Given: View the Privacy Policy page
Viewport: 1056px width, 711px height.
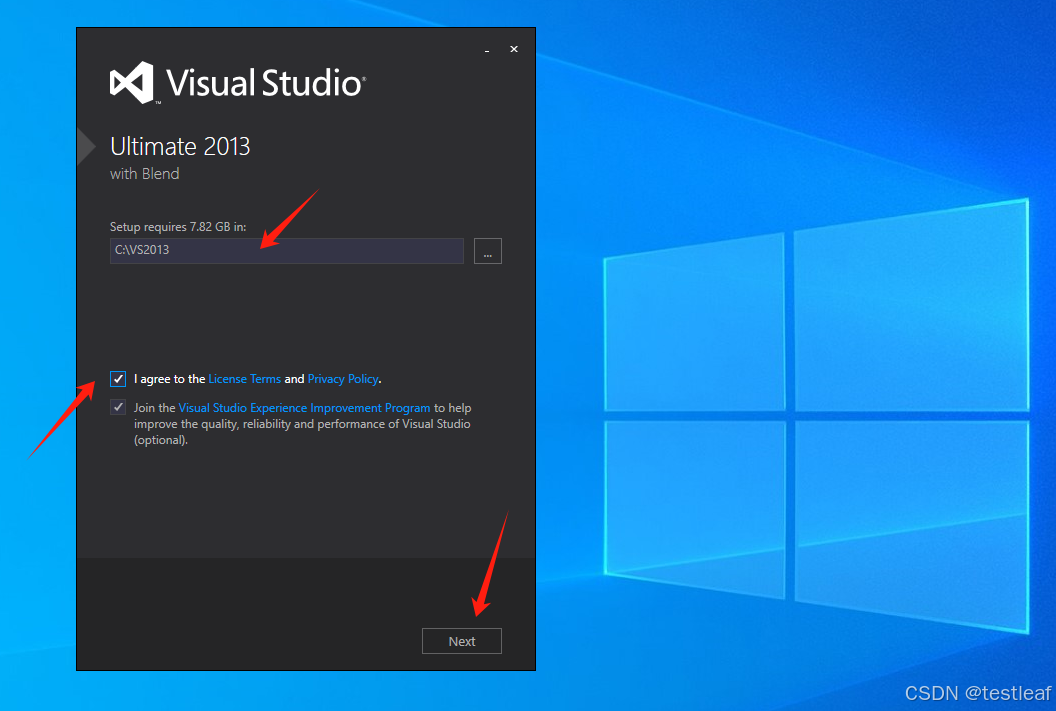Looking at the screenshot, I should (x=343, y=378).
